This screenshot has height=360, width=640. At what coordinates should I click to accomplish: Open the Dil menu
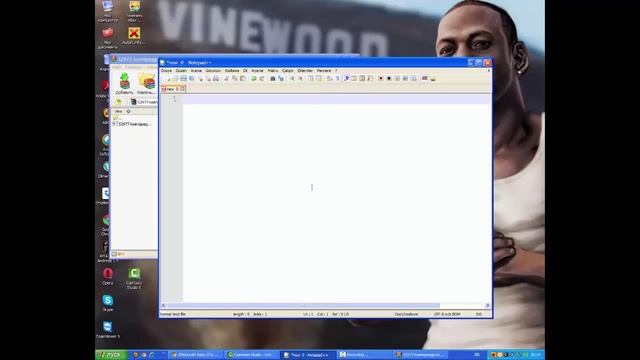click(x=245, y=71)
